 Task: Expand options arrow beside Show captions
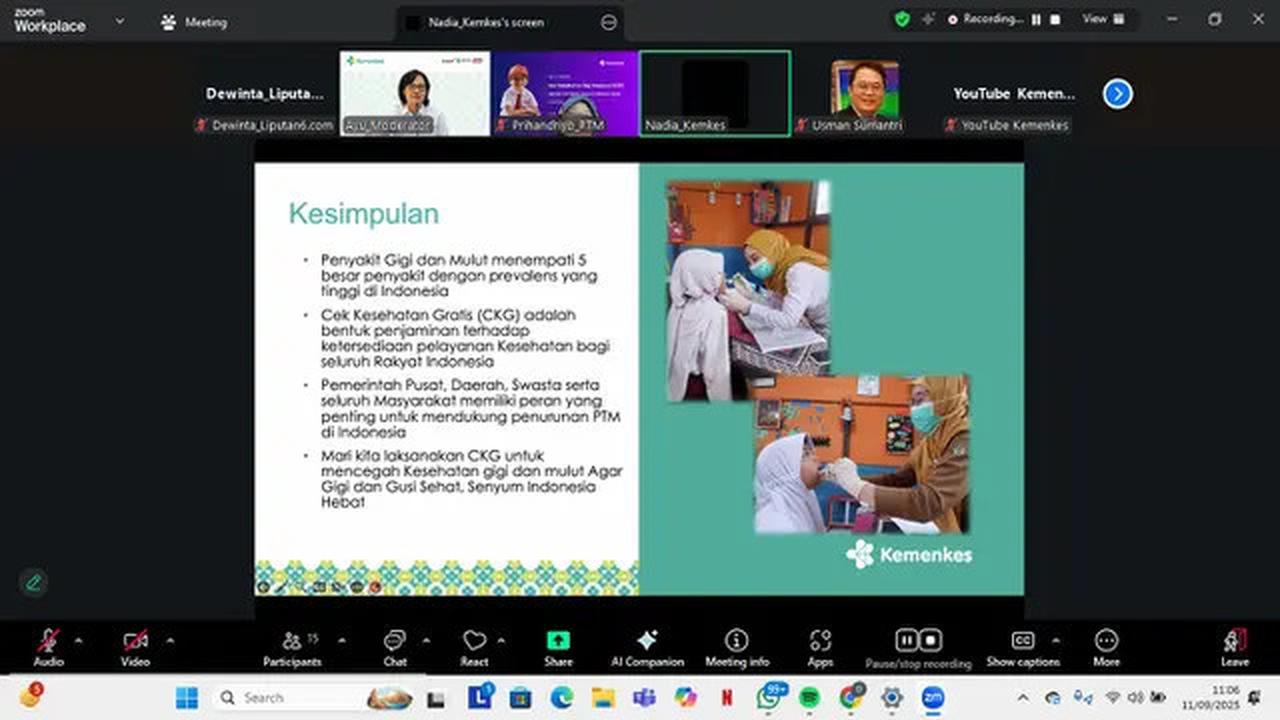[x=1055, y=640]
